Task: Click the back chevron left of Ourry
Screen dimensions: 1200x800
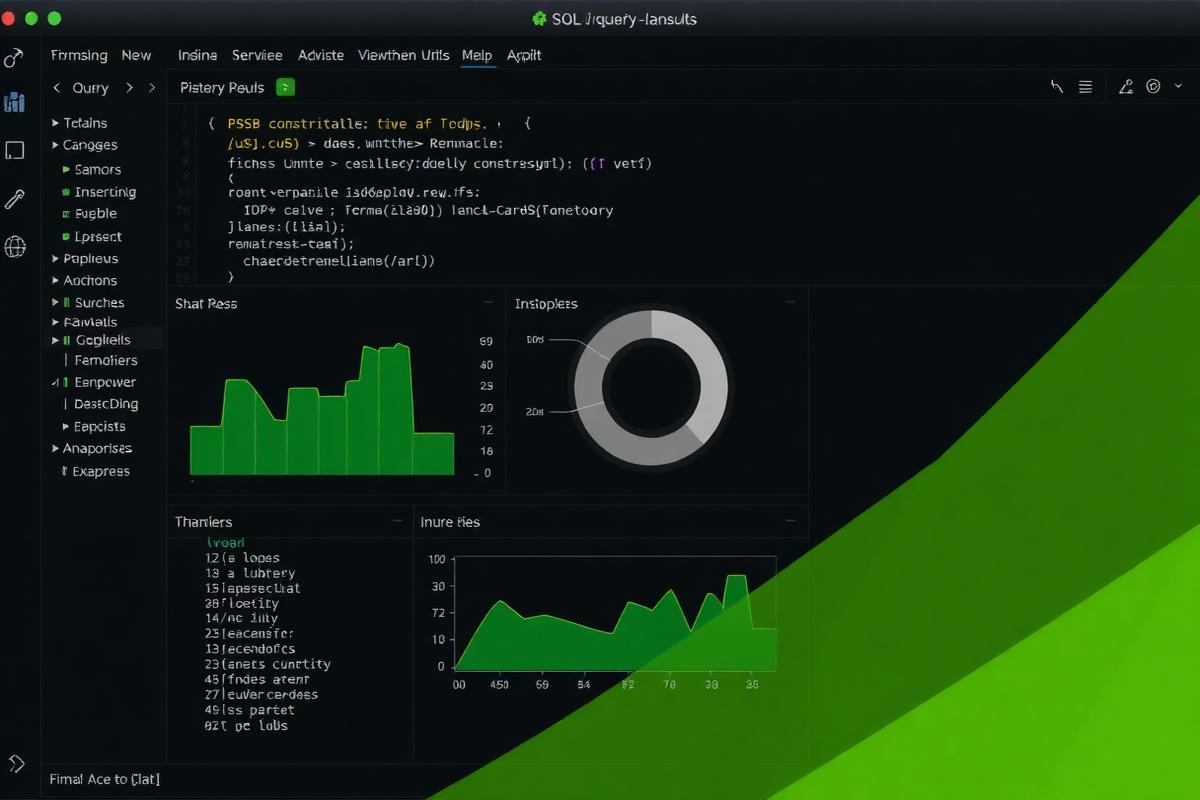Action: coord(56,88)
